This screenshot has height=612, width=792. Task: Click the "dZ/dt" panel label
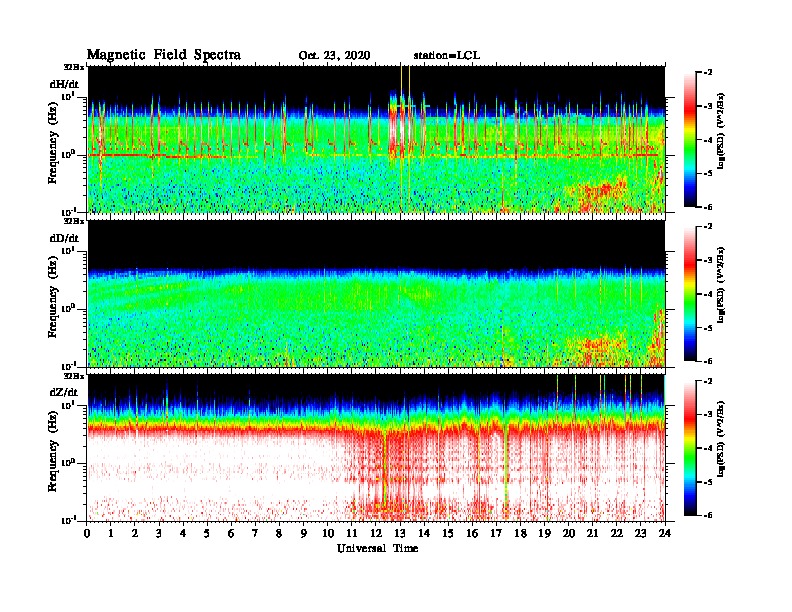point(64,392)
